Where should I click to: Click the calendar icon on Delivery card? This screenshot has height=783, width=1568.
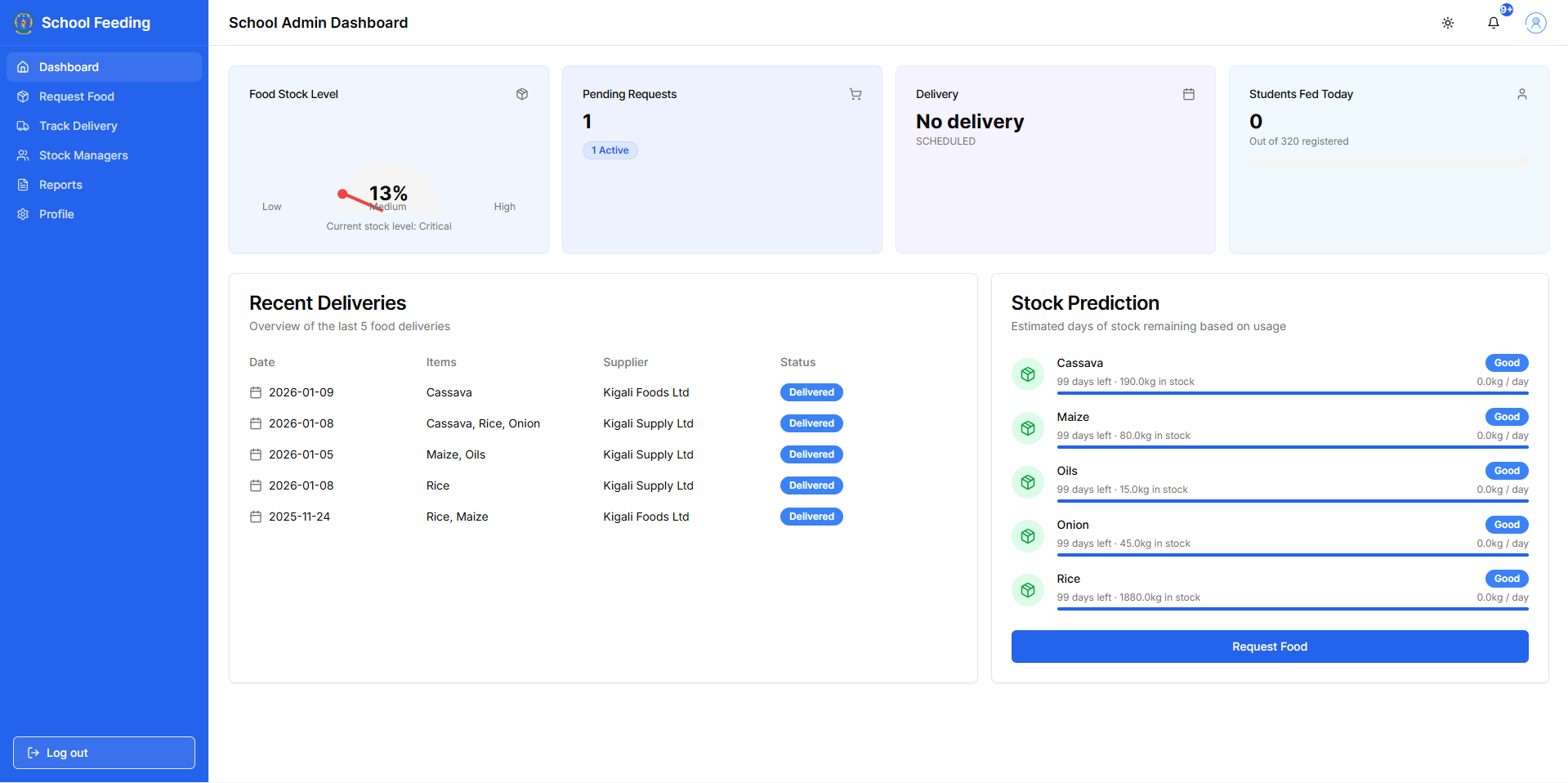[1189, 94]
